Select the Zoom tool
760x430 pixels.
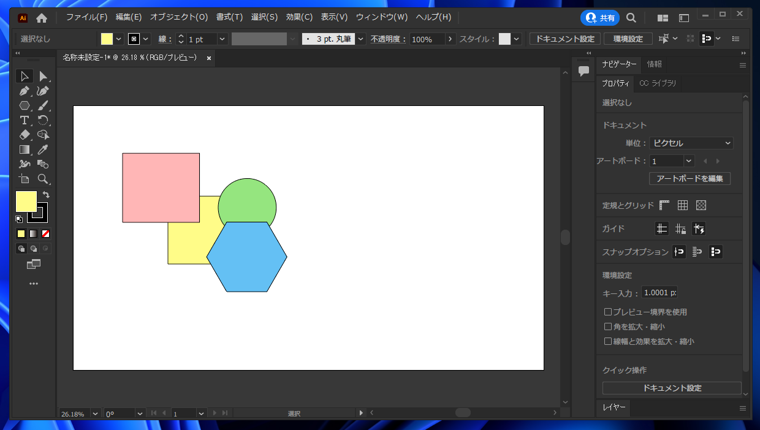click(43, 179)
